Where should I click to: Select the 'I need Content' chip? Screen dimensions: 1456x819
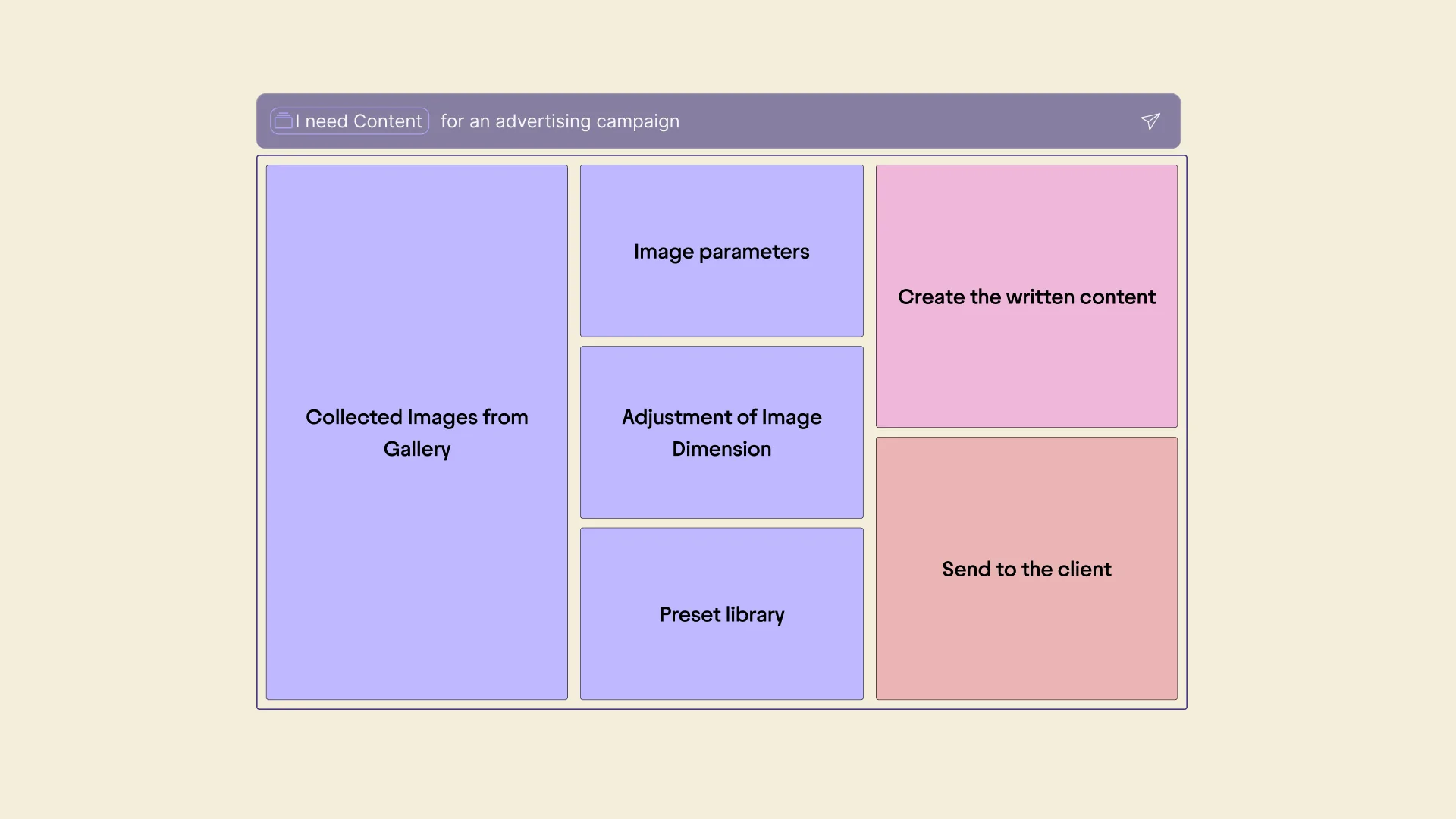[x=350, y=121]
